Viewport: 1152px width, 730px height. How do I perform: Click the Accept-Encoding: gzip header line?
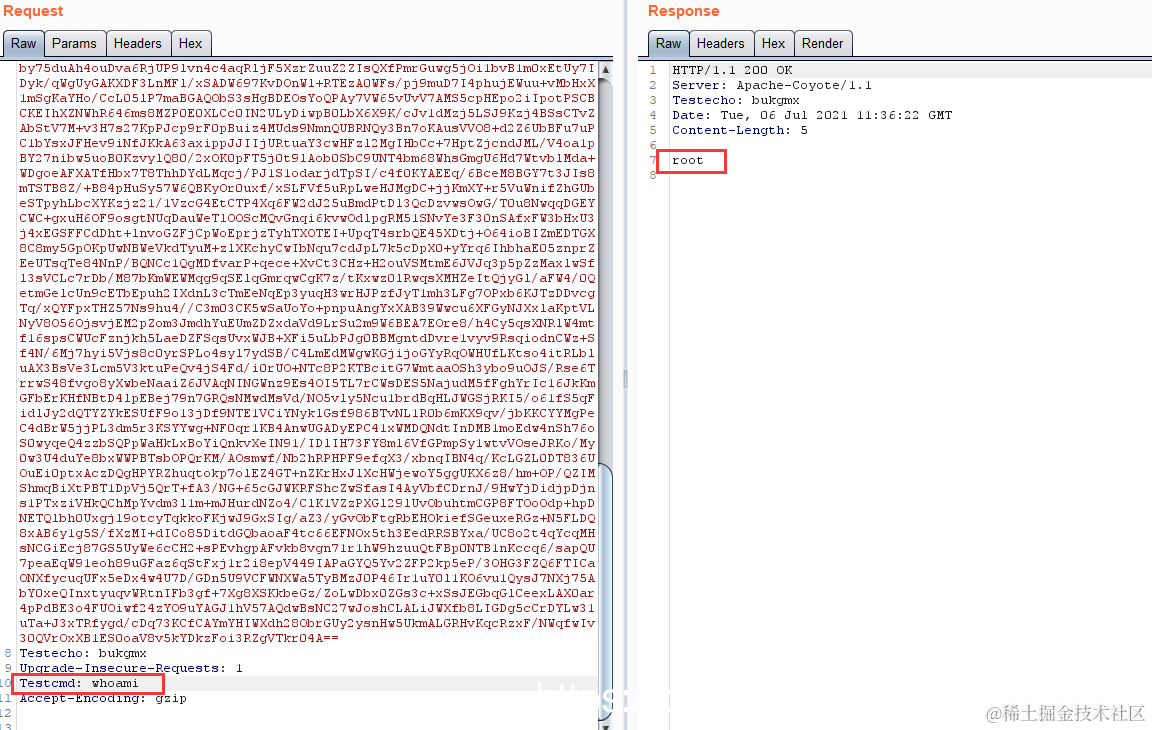pyautogui.click(x=103, y=698)
